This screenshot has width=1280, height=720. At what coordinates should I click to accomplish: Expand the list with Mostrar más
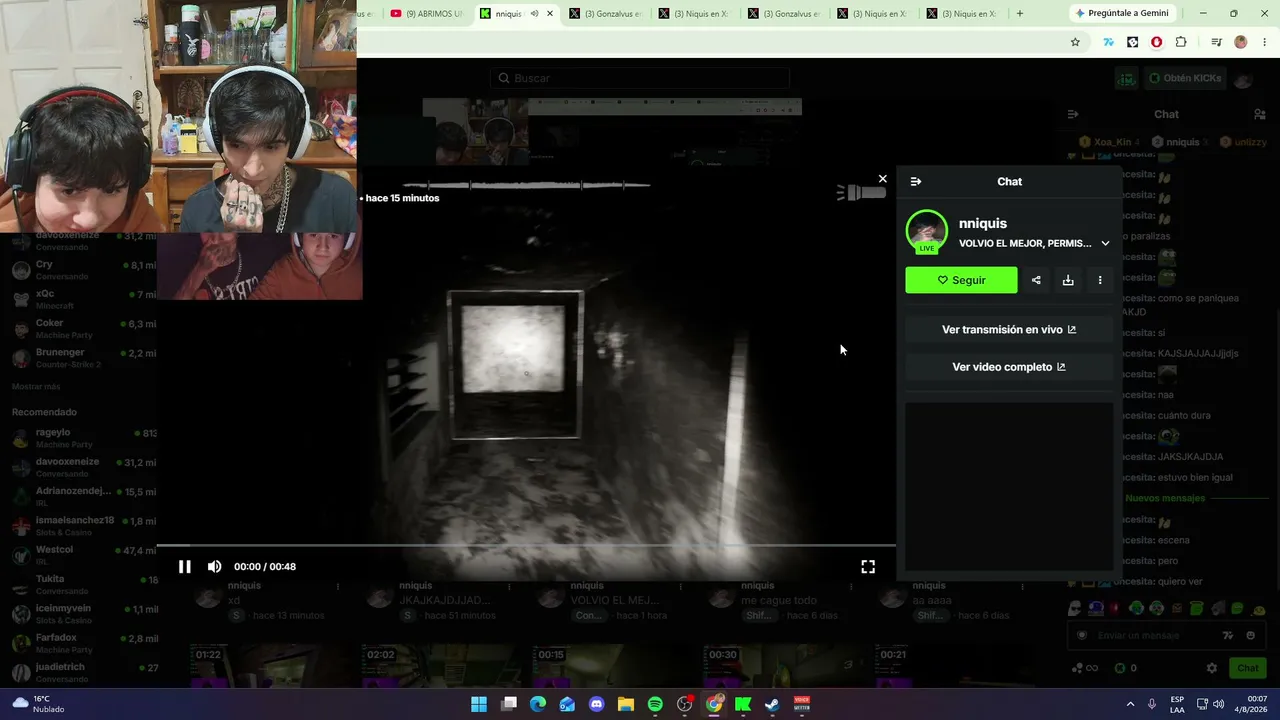point(36,387)
